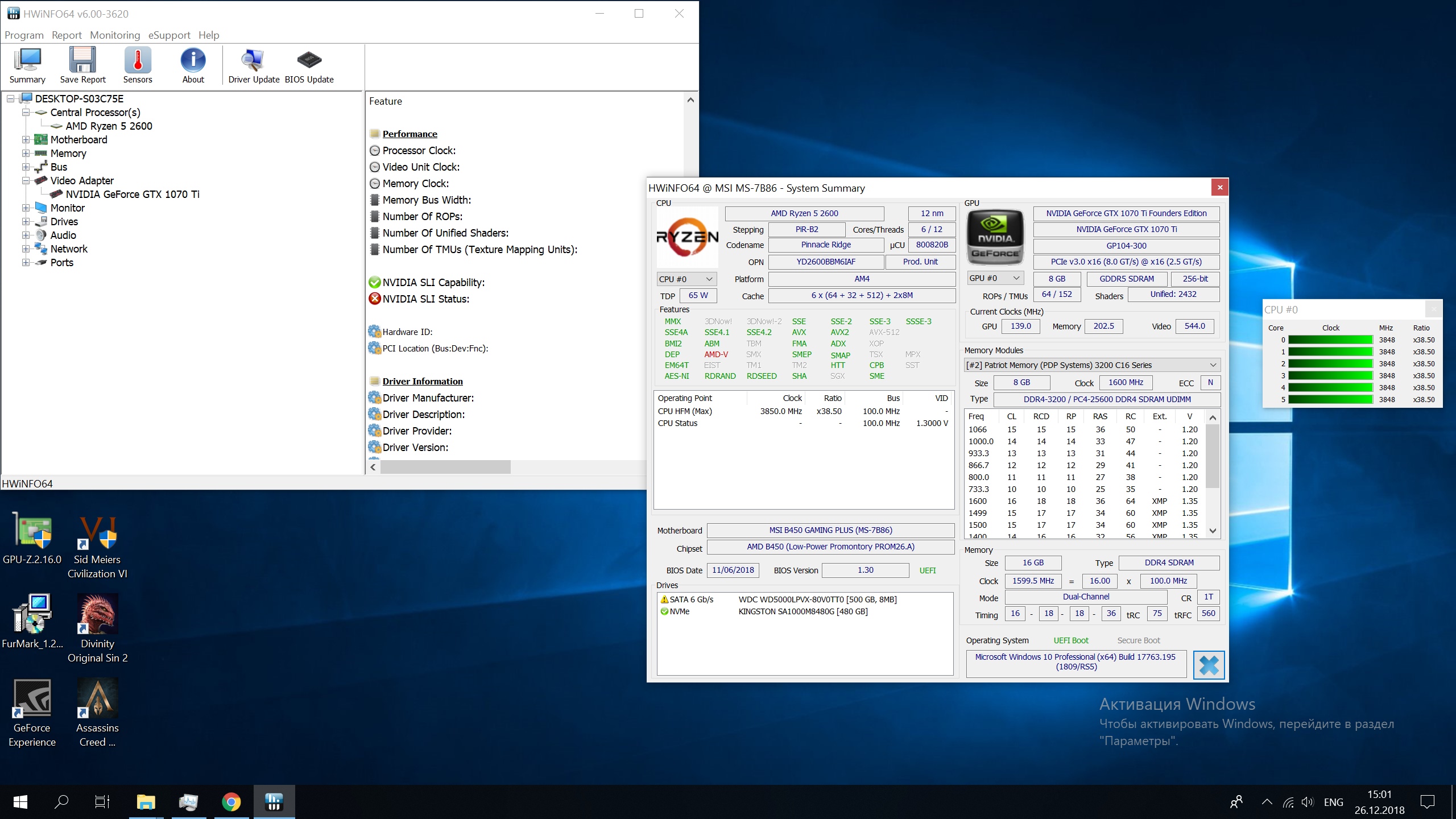Click the volume speaker tray icon
The width and height of the screenshot is (1456, 819).
[1308, 802]
